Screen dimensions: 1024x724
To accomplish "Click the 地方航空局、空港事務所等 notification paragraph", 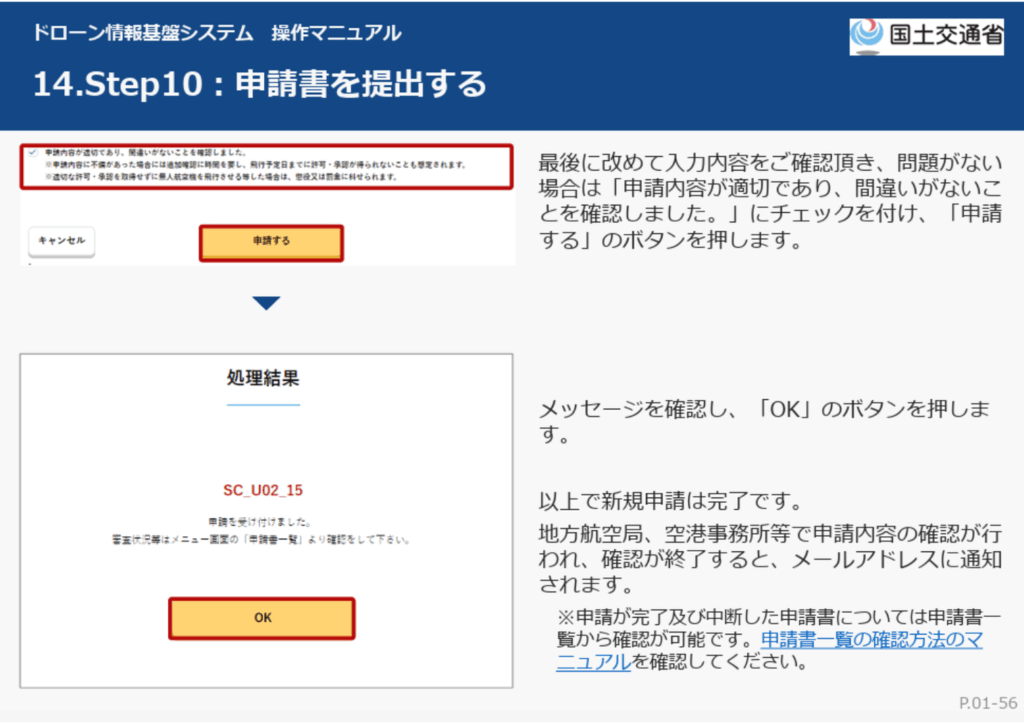I will pyautogui.click(x=770, y=556).
